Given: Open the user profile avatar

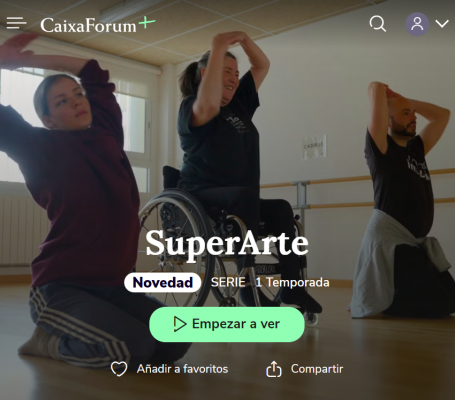Looking at the screenshot, I should click(x=417, y=24).
